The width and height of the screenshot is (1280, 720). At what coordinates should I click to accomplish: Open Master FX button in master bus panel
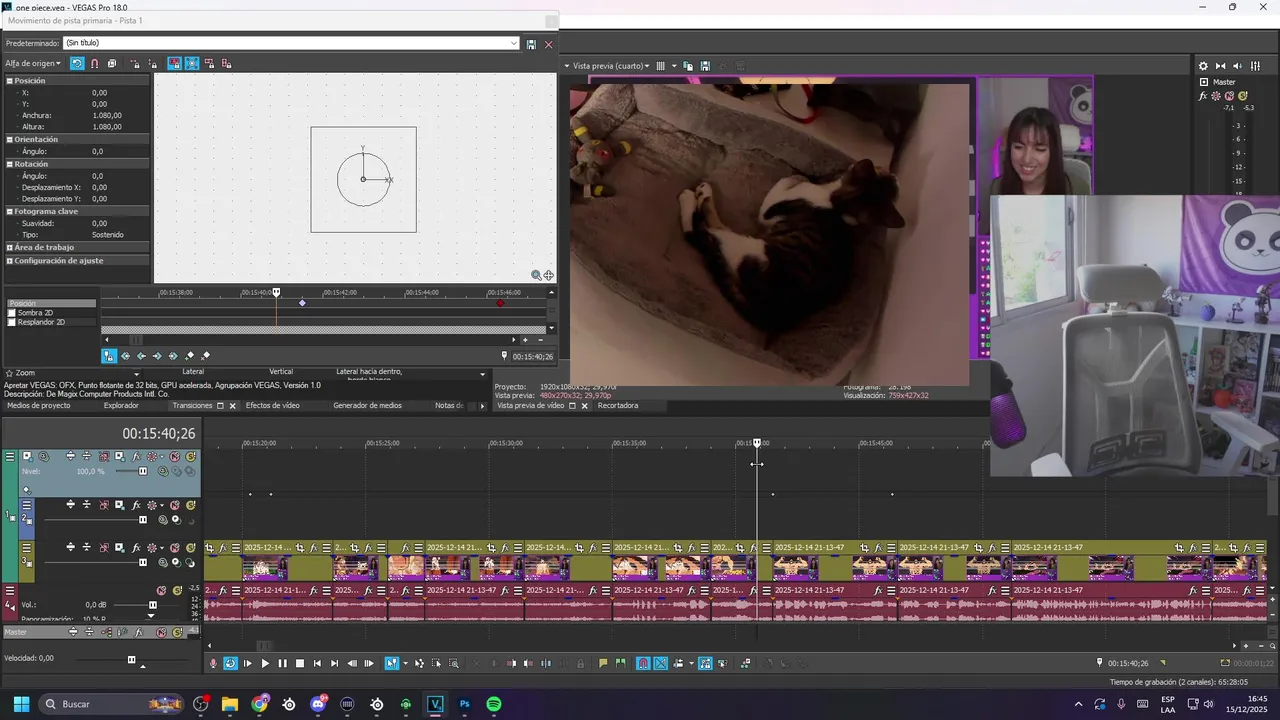click(x=1204, y=96)
